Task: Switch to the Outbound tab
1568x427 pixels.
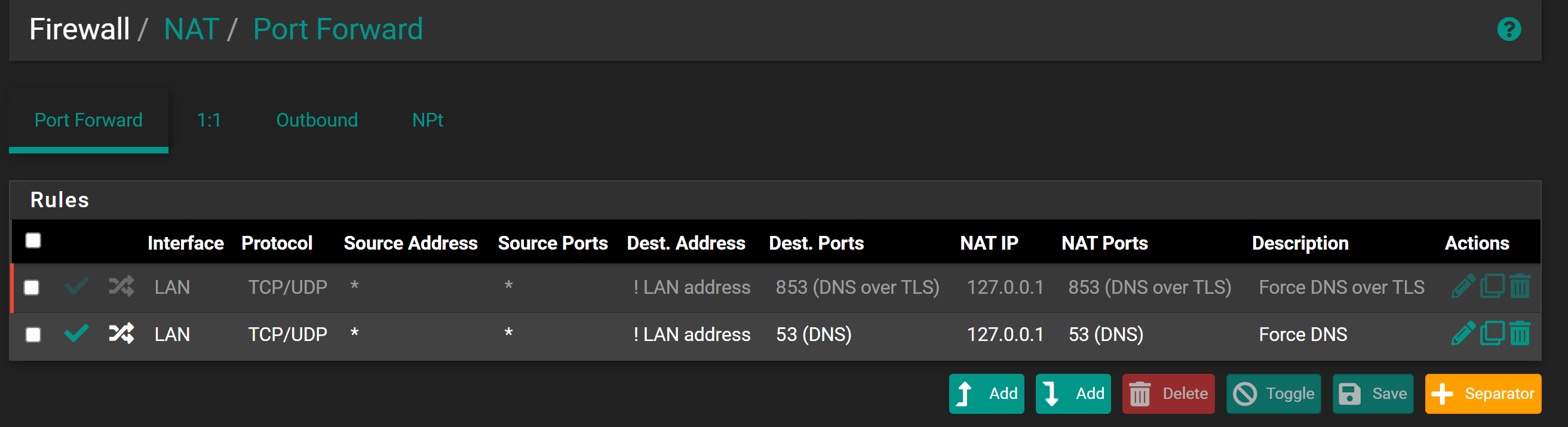Action: click(x=317, y=120)
